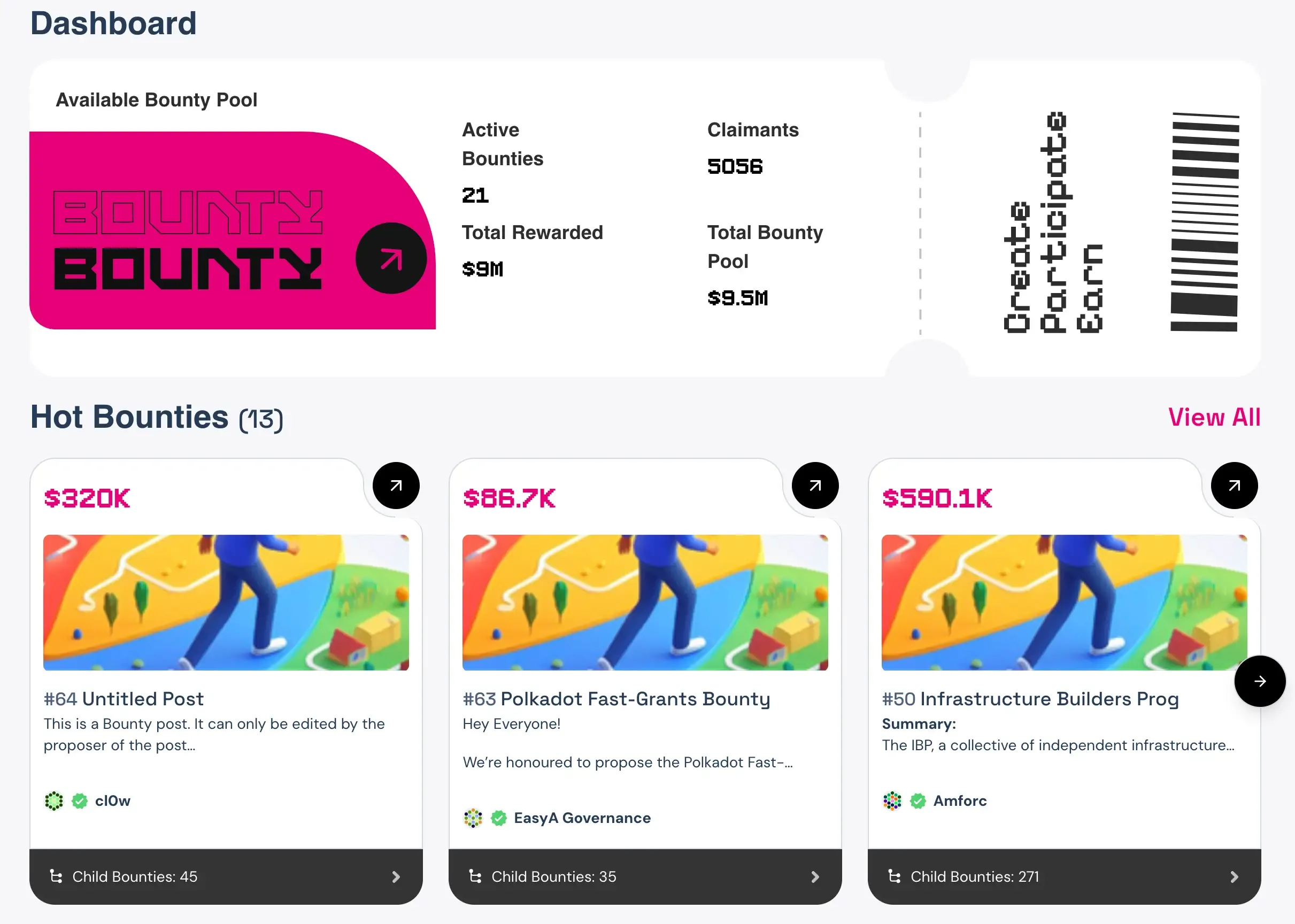
Task: Open the #63 Polkadot Fast-Grants Bounty title
Action: tap(616, 699)
